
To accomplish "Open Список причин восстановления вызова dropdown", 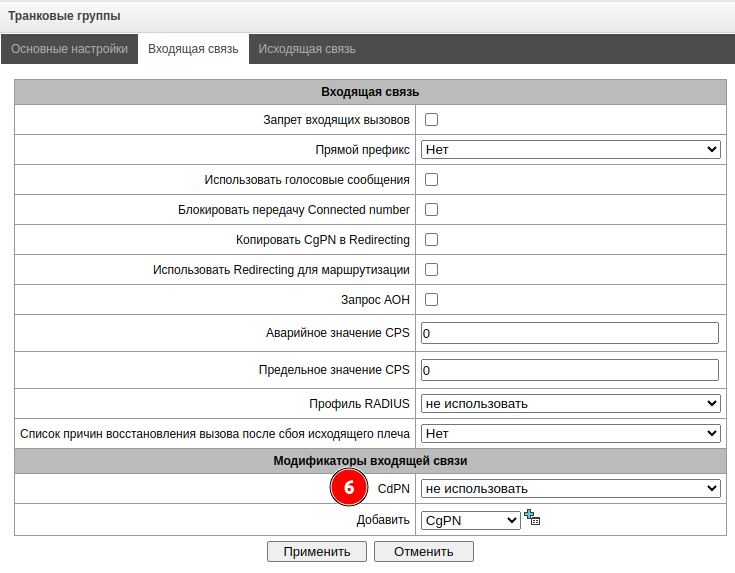I will (x=570, y=434).
